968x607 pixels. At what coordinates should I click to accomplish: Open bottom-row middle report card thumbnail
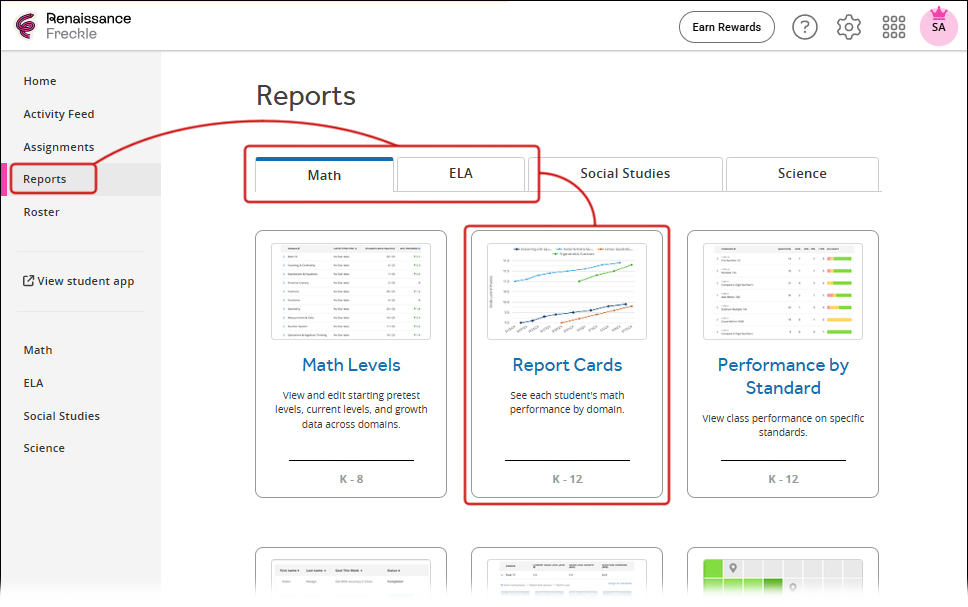click(567, 578)
